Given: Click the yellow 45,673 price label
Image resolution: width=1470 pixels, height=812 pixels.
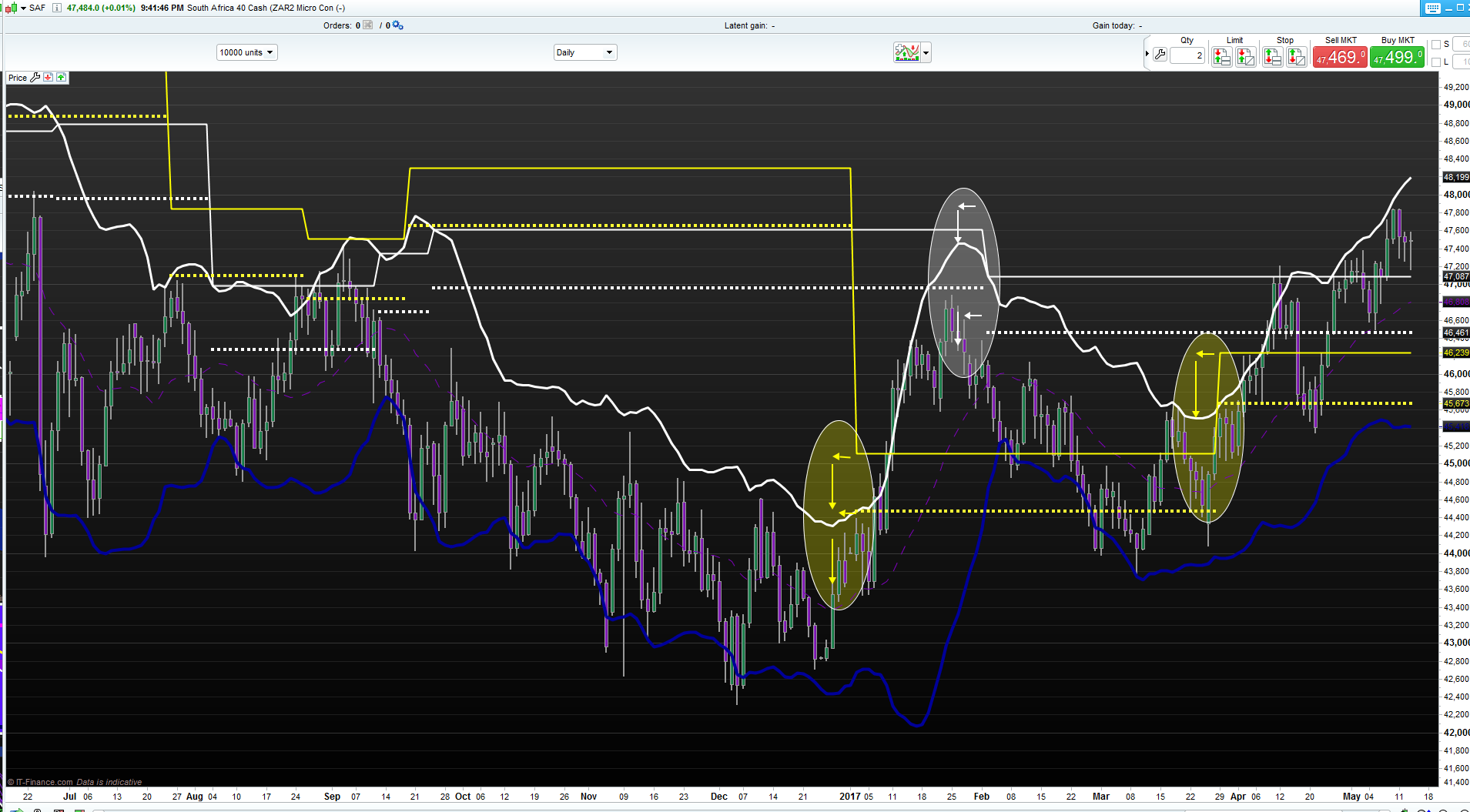Looking at the screenshot, I should click(1455, 403).
